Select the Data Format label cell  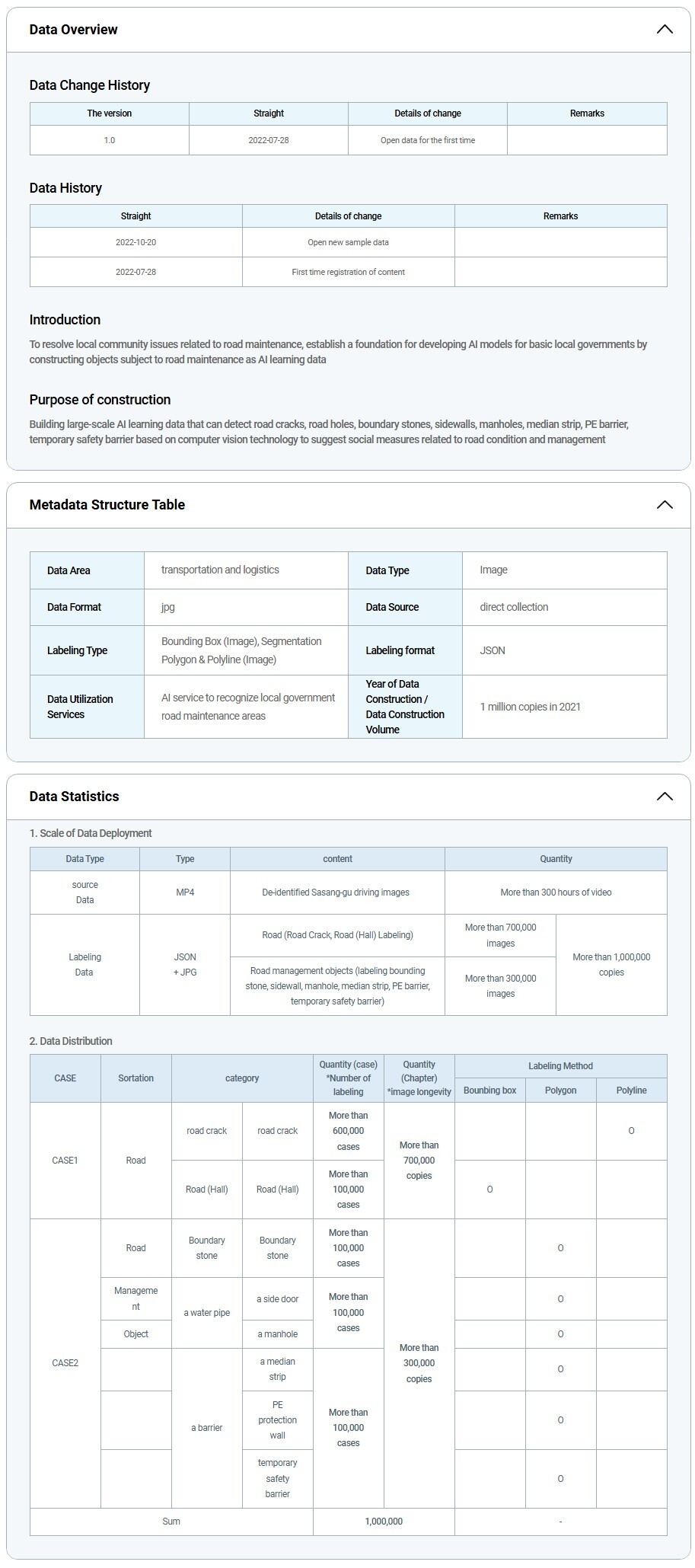click(74, 607)
